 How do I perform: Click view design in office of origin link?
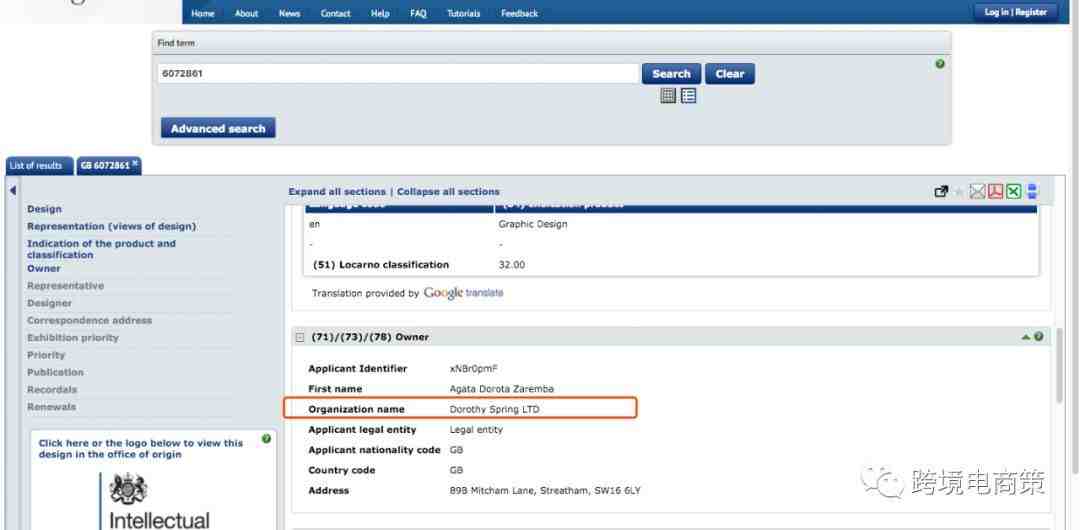tap(141, 449)
